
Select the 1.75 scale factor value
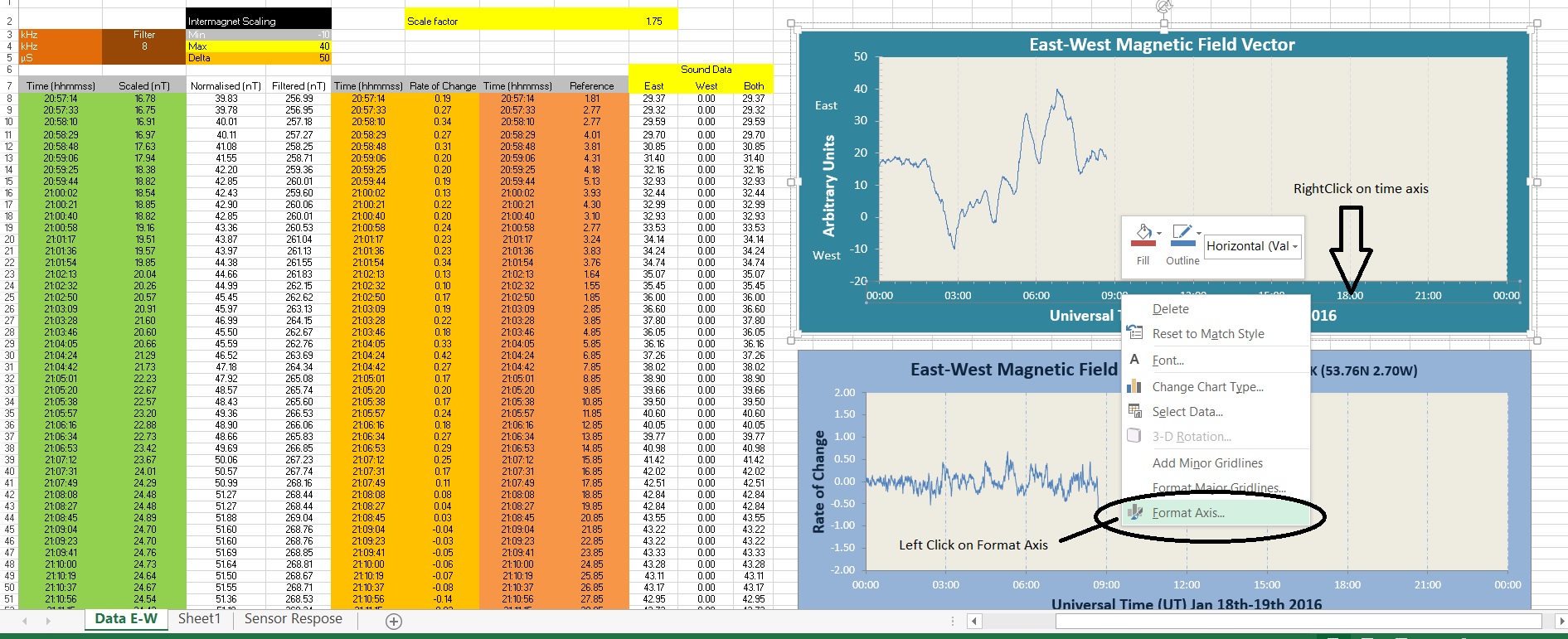tap(653, 21)
